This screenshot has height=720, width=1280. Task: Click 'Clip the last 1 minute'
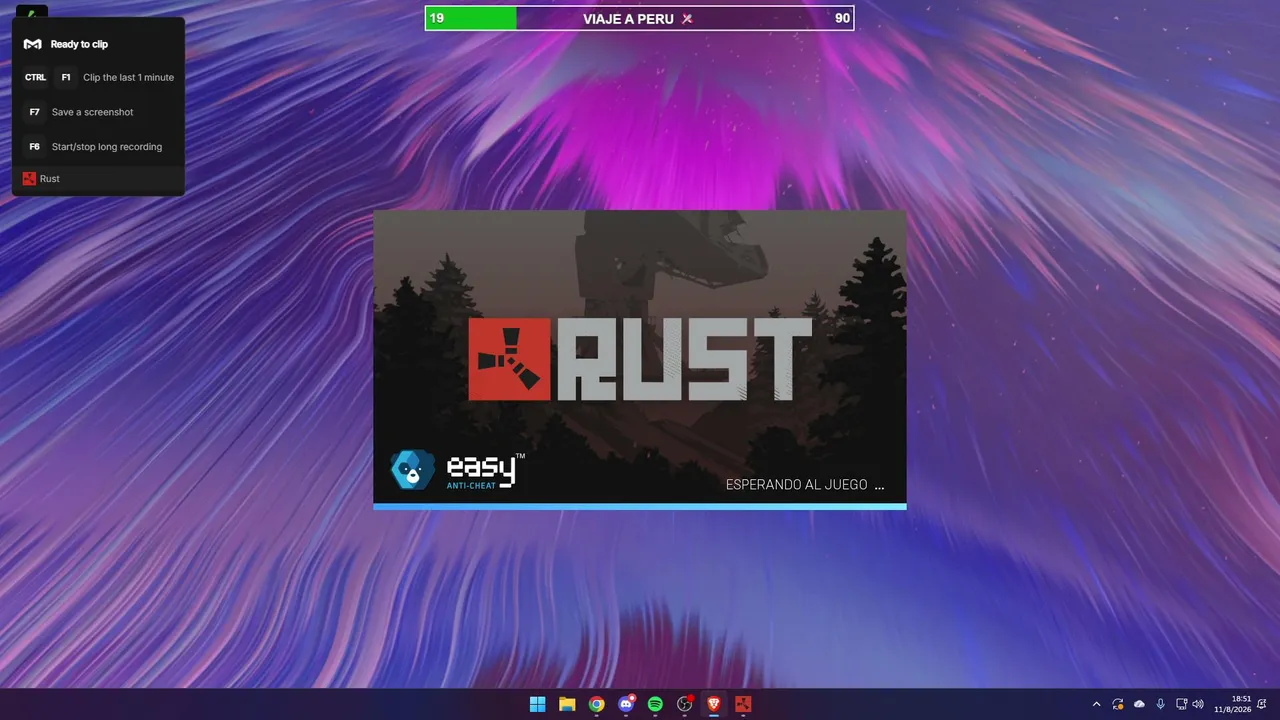click(128, 77)
